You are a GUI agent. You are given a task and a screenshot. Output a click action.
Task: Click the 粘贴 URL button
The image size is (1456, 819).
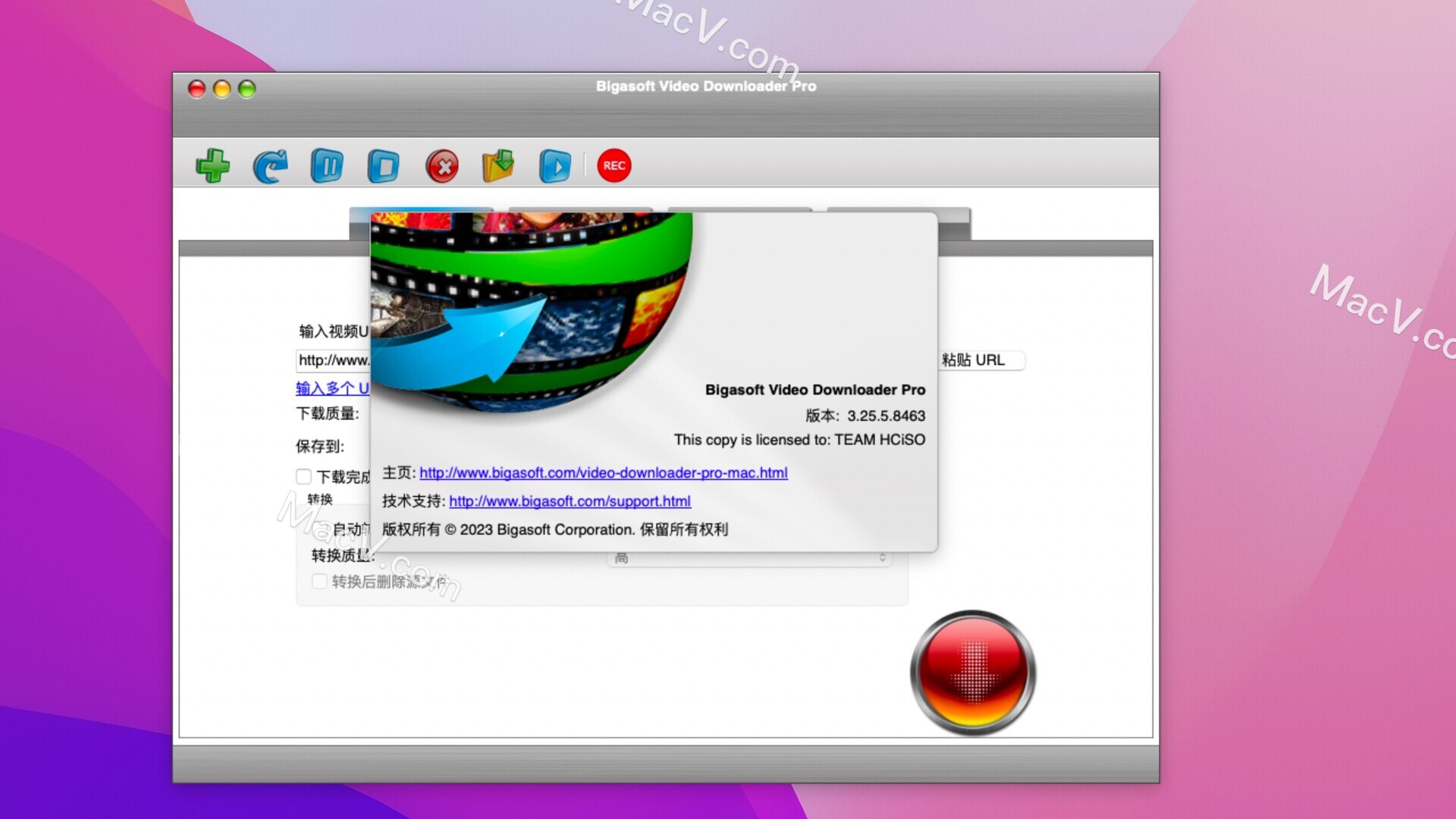pos(981,360)
